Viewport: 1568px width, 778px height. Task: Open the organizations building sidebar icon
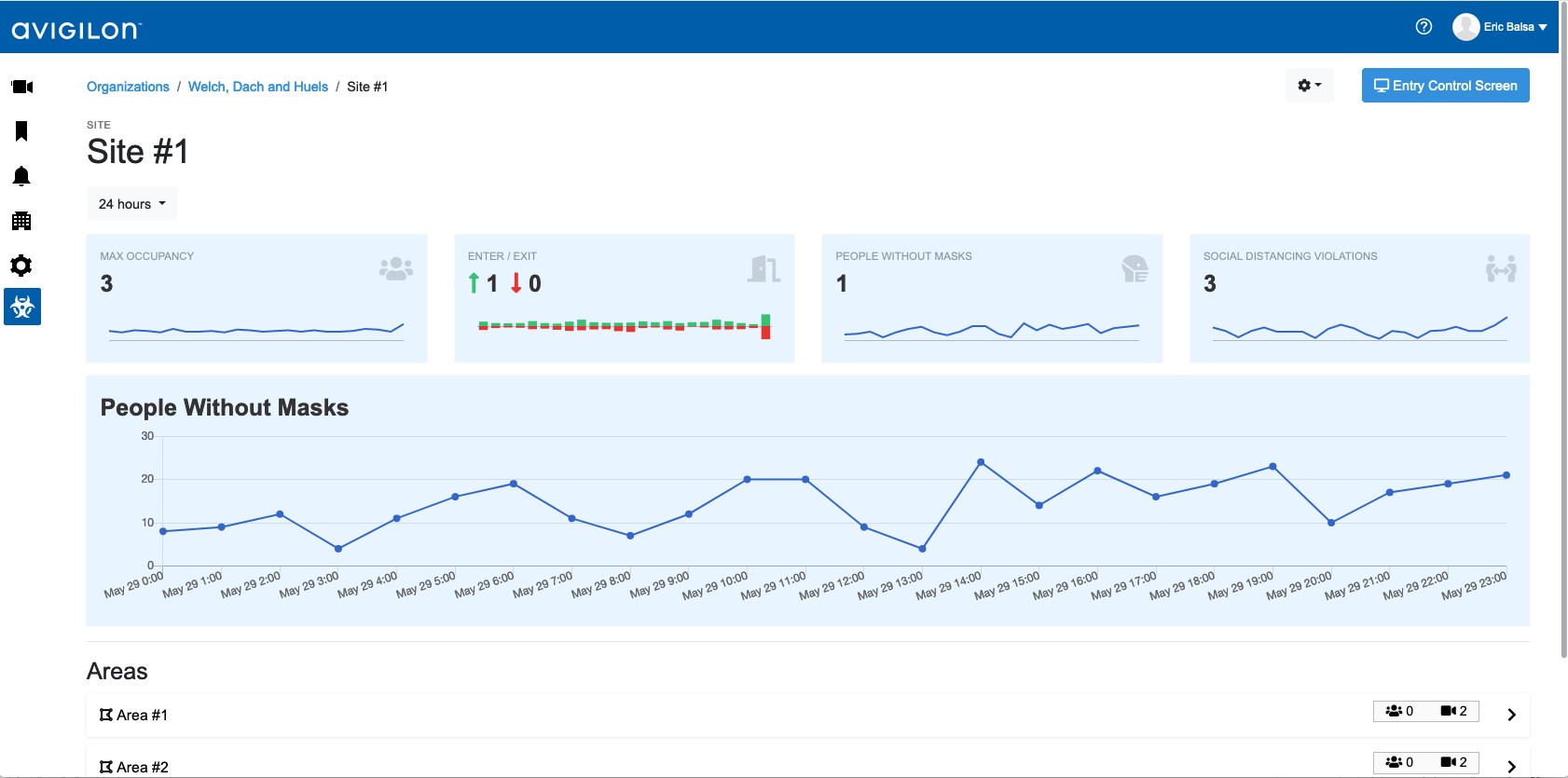(21, 221)
